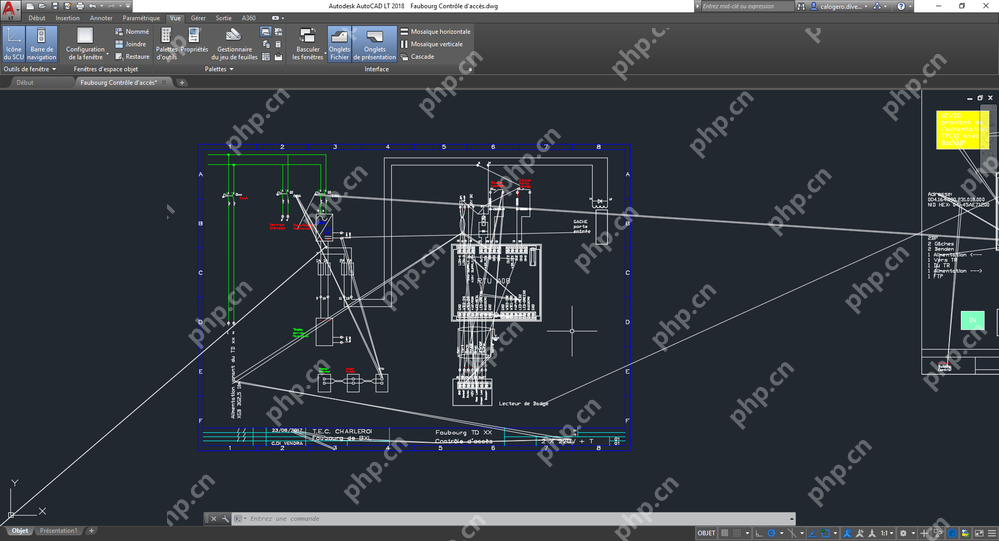Viewport: 999px width, 541px height.
Task: Click the RTU A08 label in drawing
Action: (x=494, y=280)
